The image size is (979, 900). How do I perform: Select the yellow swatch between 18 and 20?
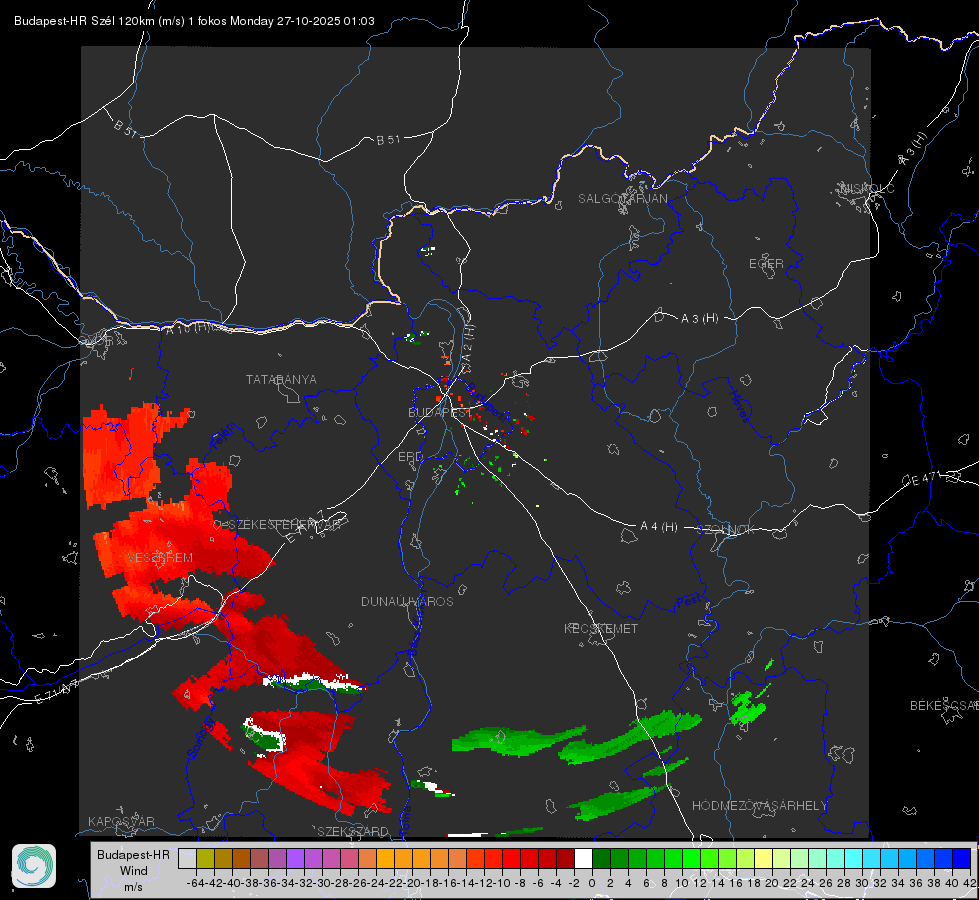pyautogui.click(x=763, y=858)
